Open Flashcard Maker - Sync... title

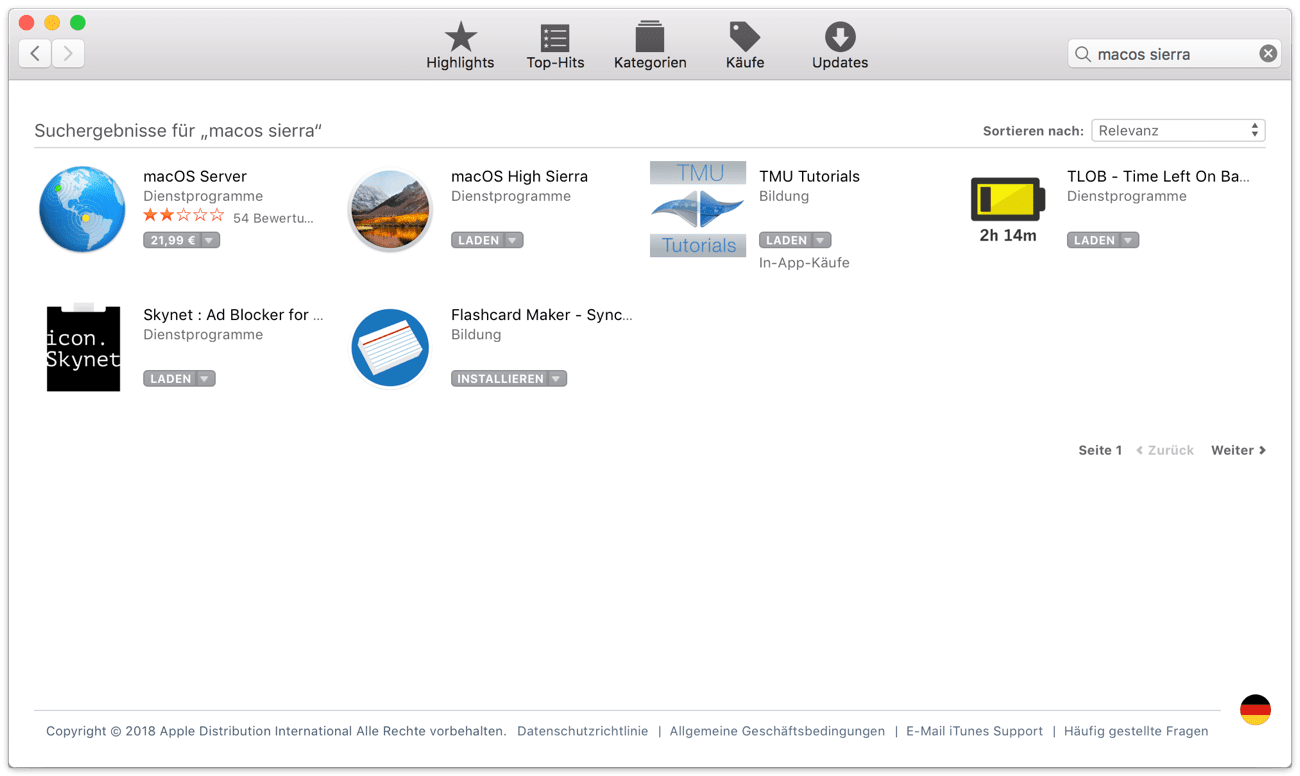click(x=541, y=315)
